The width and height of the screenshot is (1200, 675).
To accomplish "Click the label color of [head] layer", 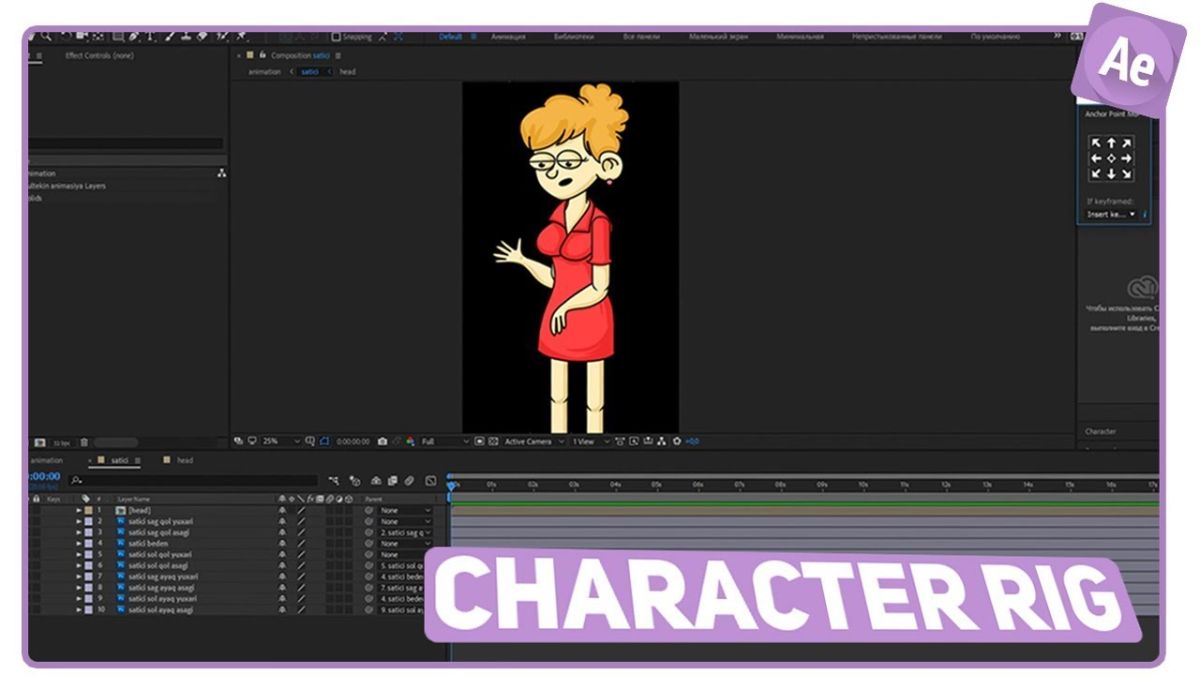I will 88,510.
